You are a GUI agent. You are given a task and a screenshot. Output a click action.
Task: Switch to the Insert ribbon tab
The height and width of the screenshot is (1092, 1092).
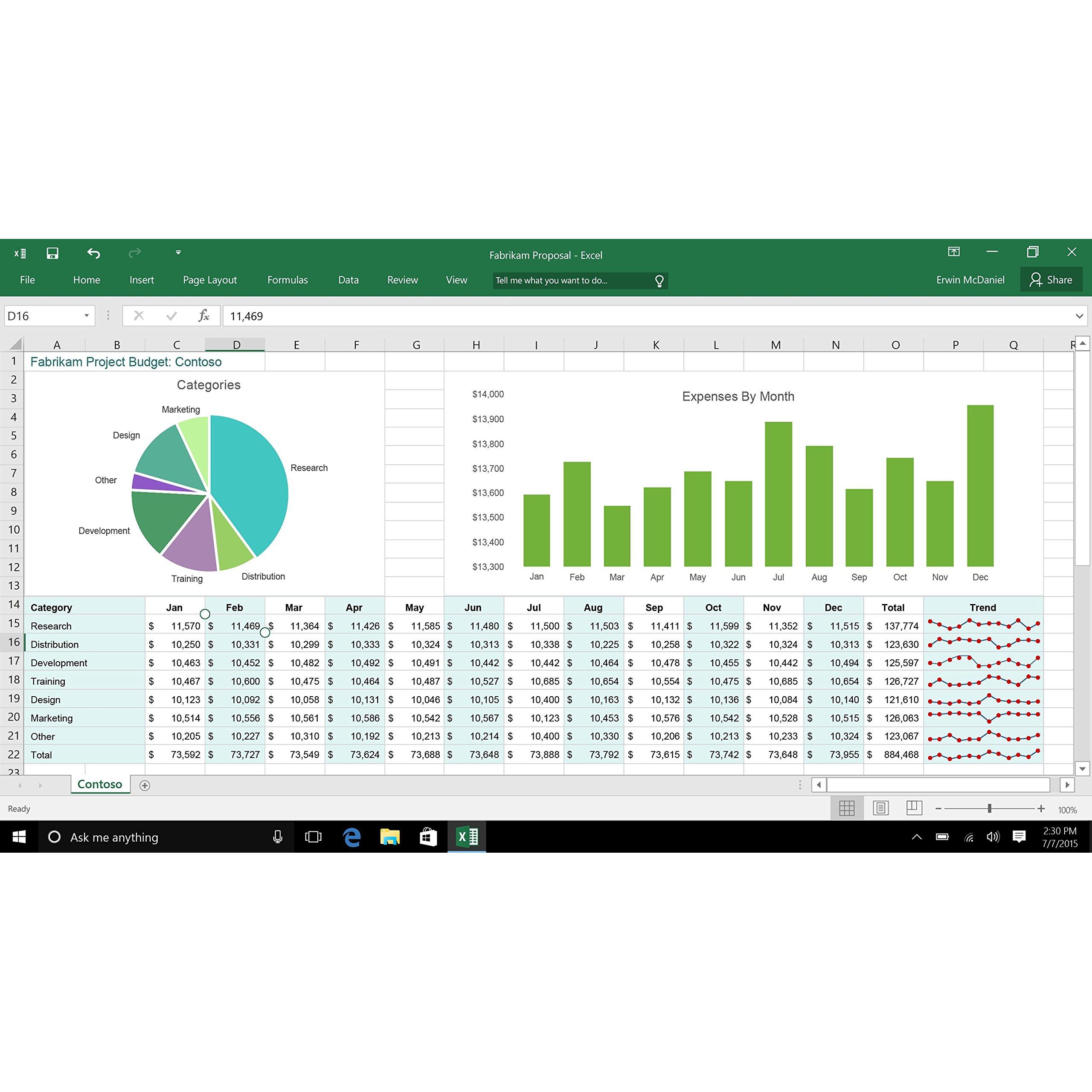point(141,280)
